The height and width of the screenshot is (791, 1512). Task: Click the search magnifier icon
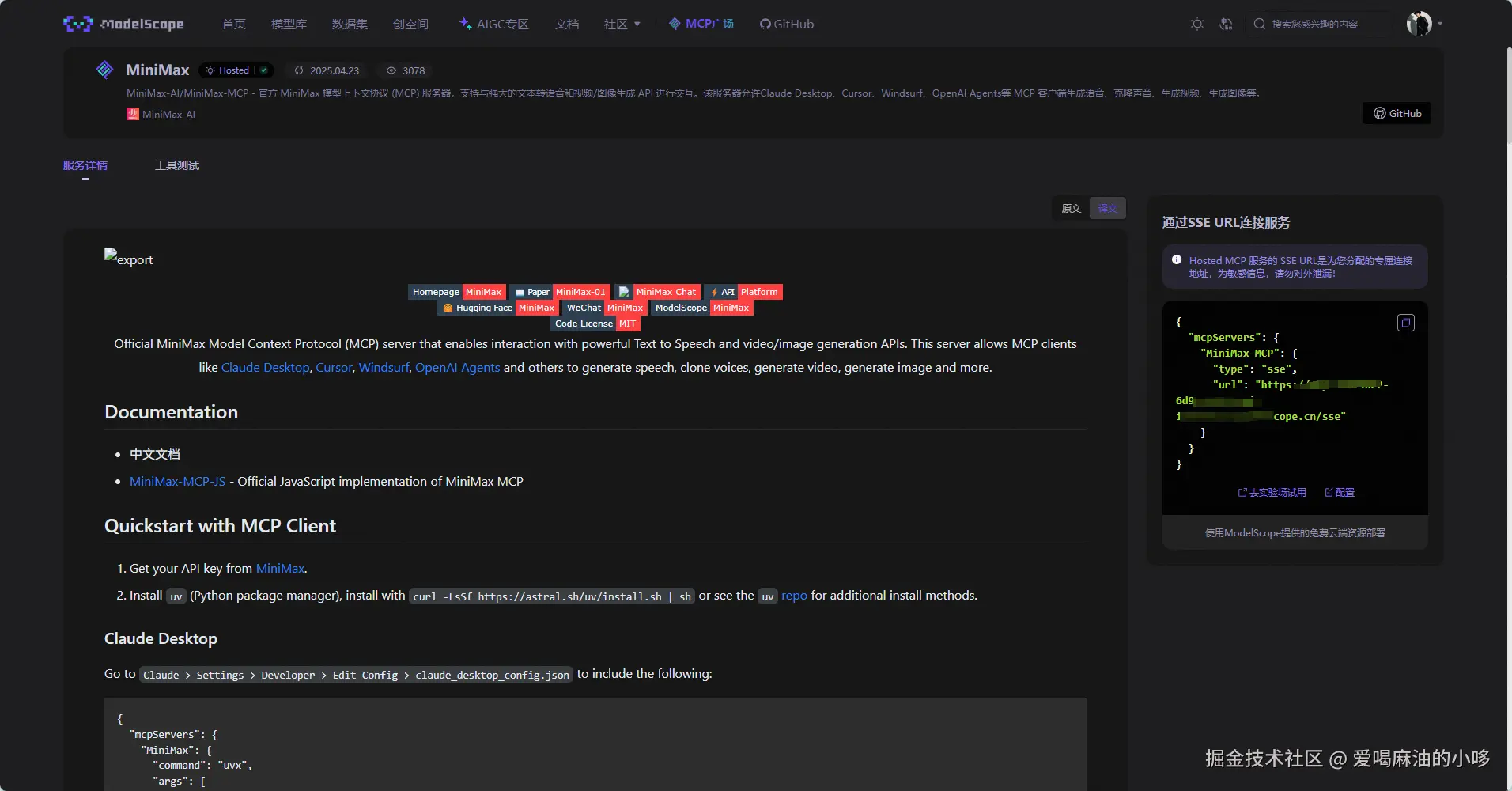coord(1260,24)
